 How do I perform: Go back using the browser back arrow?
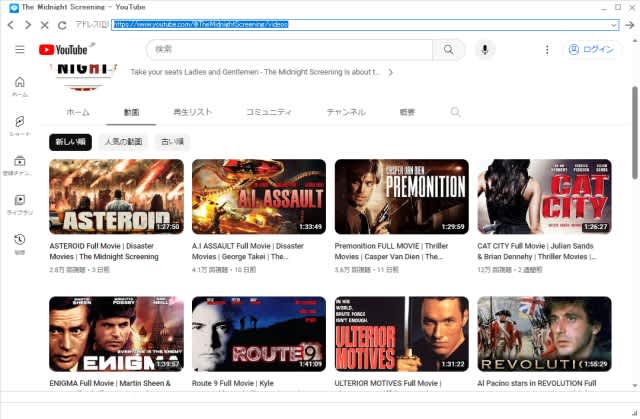pos(11,25)
